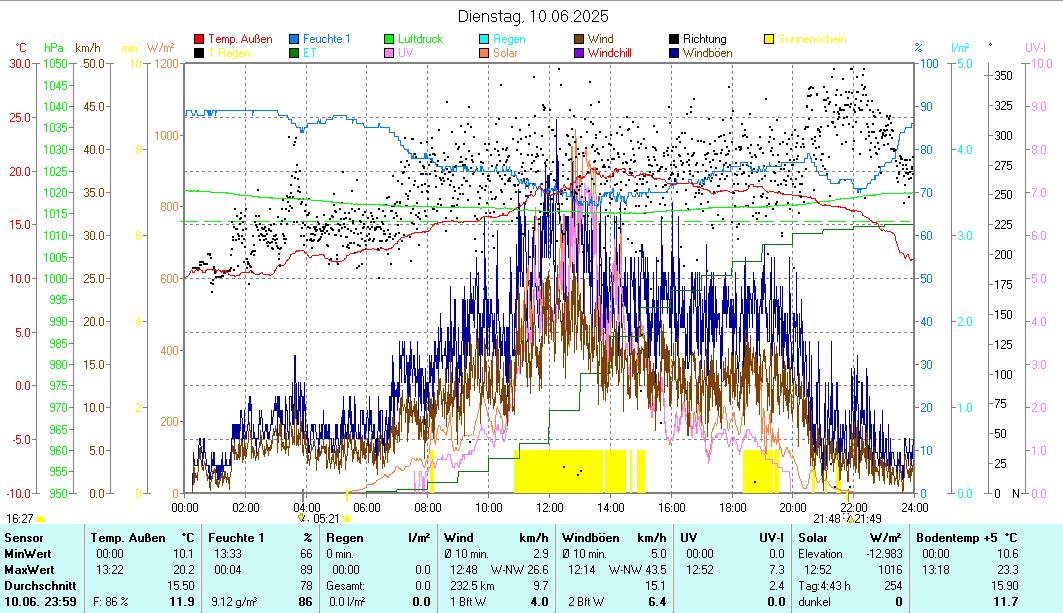Screen dimensions: 1063x613
Task: Click the brown Wind legend square
Action: pos(580,39)
